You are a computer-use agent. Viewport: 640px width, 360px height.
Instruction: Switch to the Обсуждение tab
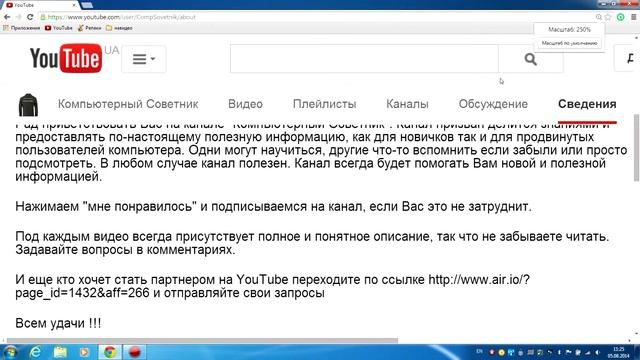tap(493, 104)
